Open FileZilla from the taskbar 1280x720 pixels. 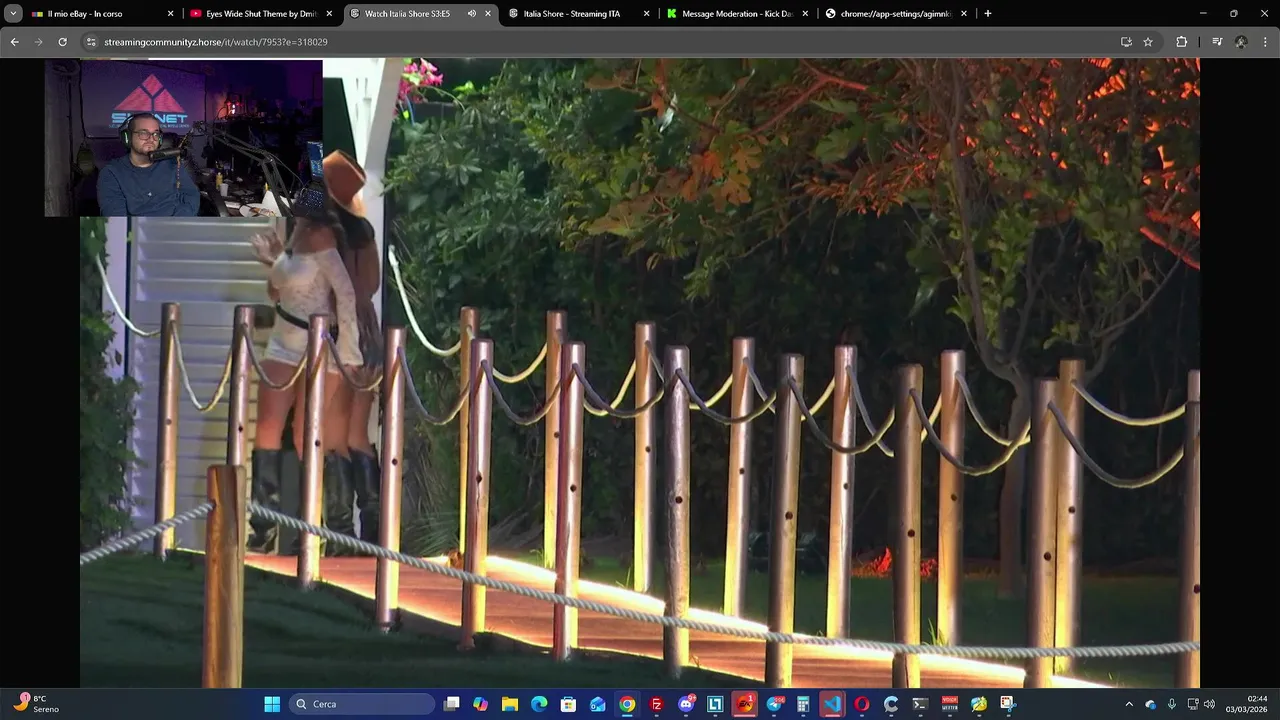click(656, 704)
